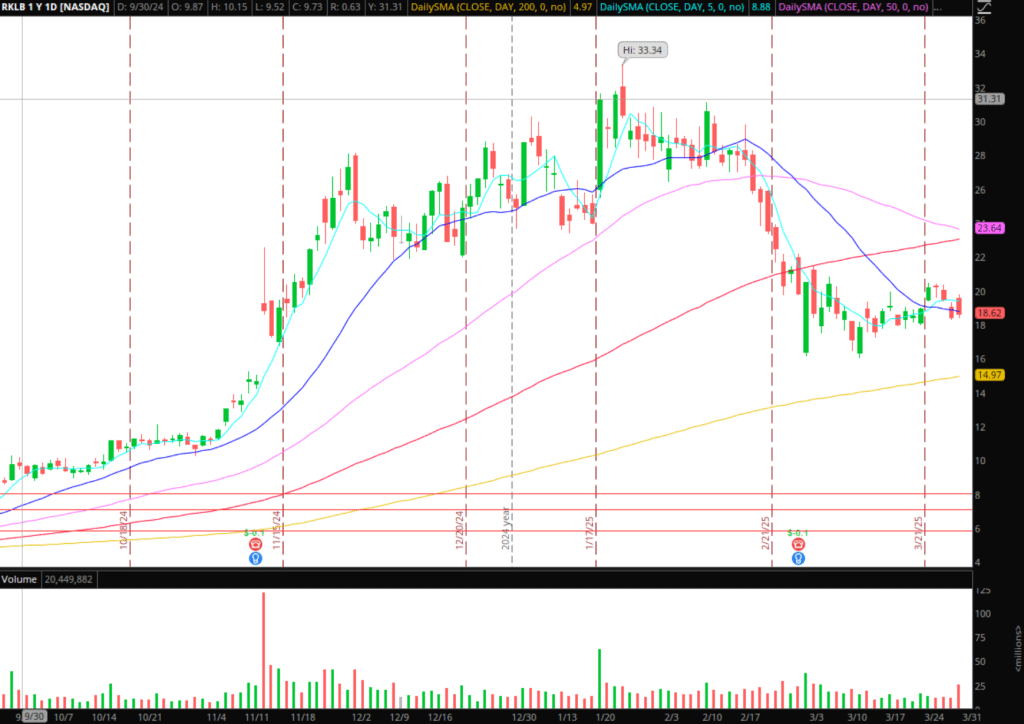Click the DailySMA 50 study label
Screen dimensions: 1024x724
(x=854, y=7)
